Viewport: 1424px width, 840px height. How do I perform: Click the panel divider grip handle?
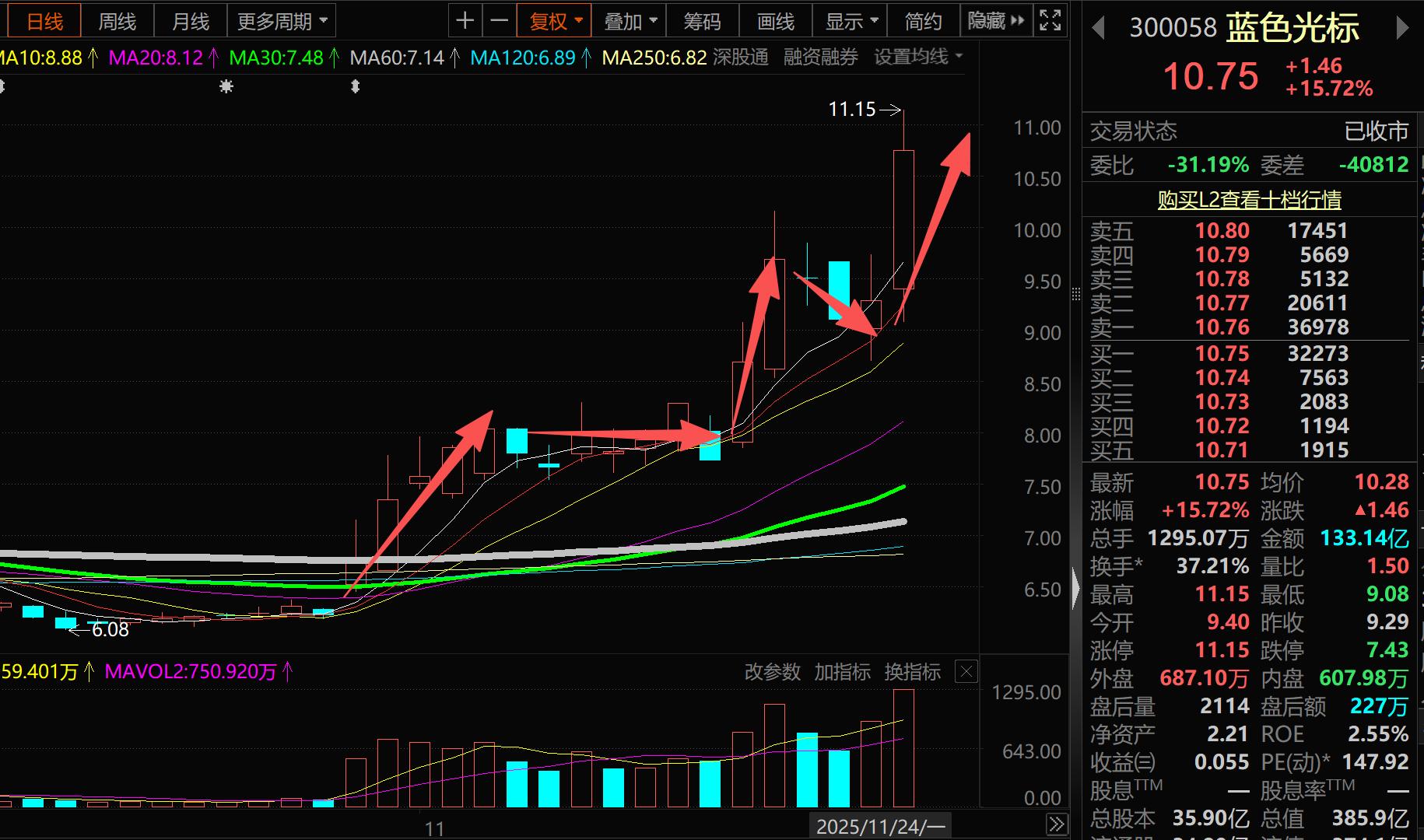[x=1076, y=294]
